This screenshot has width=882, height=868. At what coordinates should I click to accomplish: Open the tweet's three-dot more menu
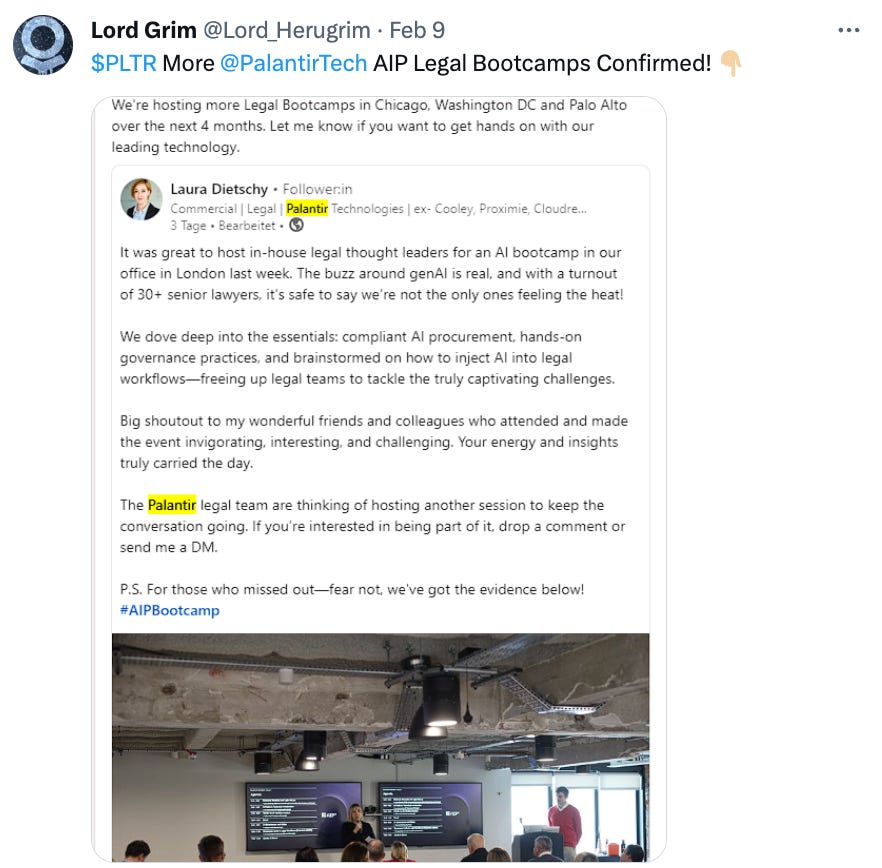pos(848,30)
